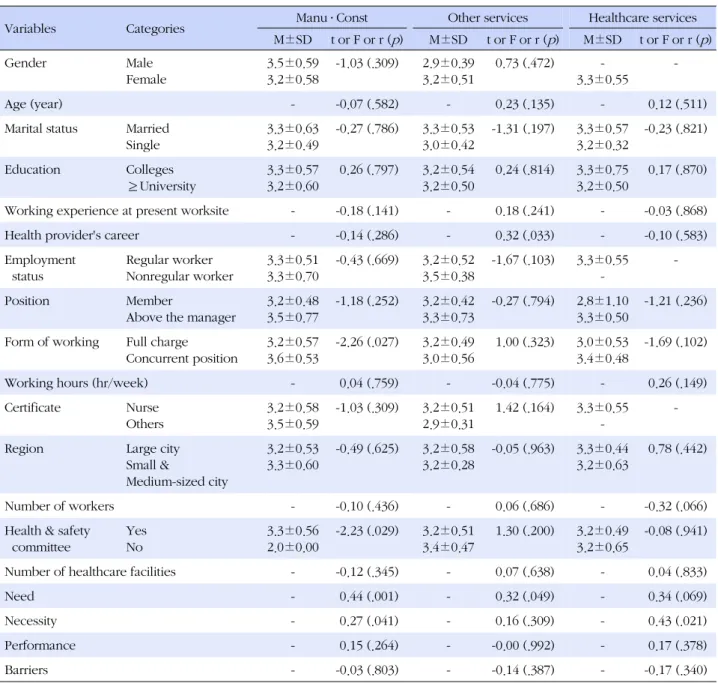Click the value '-0.17 (.340)'

[675, 670]
